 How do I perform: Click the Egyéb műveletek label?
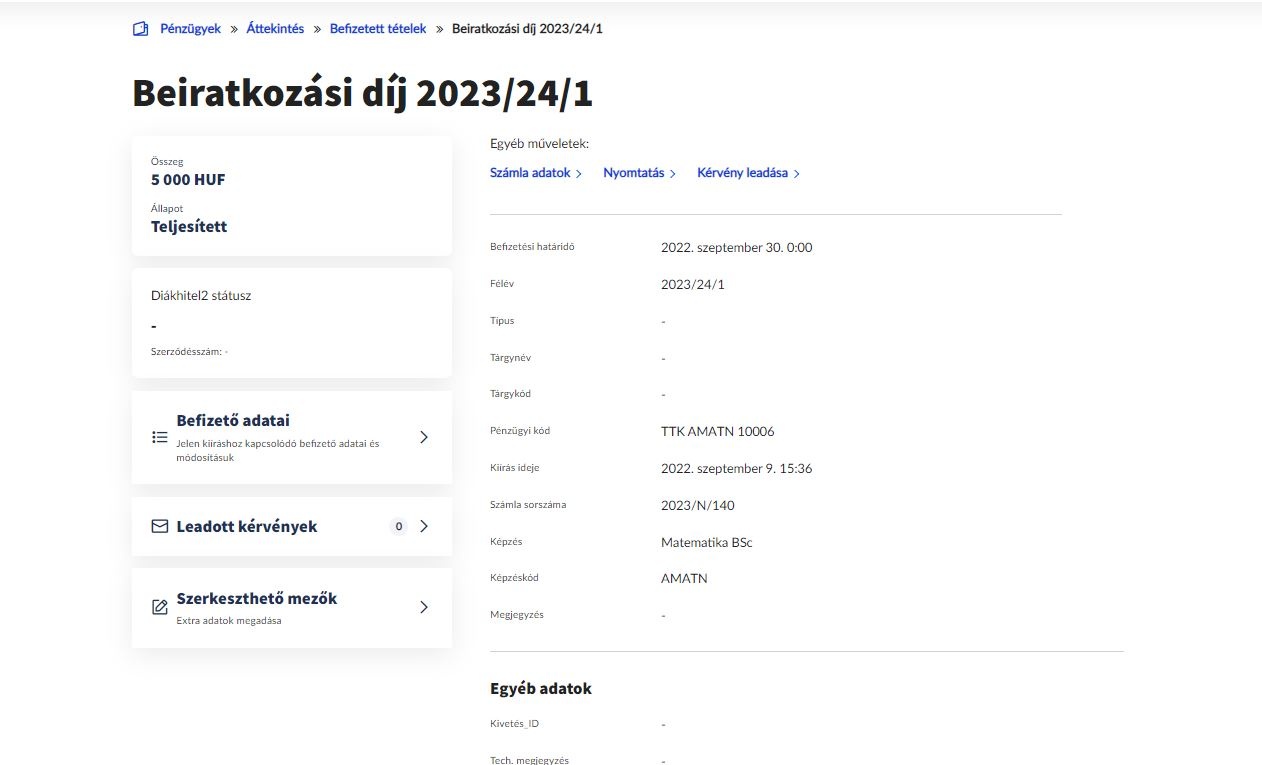(540, 144)
